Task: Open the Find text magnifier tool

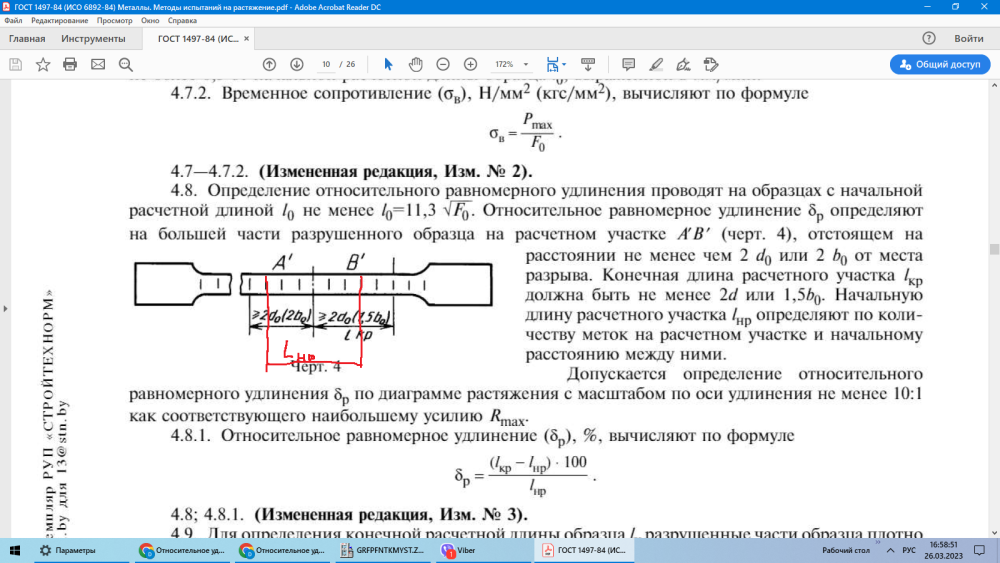Action: click(x=126, y=64)
